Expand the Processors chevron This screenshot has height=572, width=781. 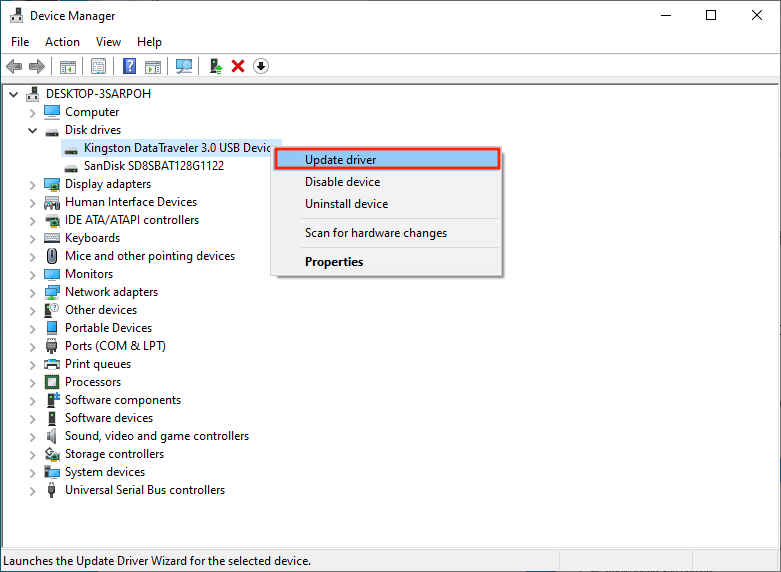pyautogui.click(x=33, y=383)
